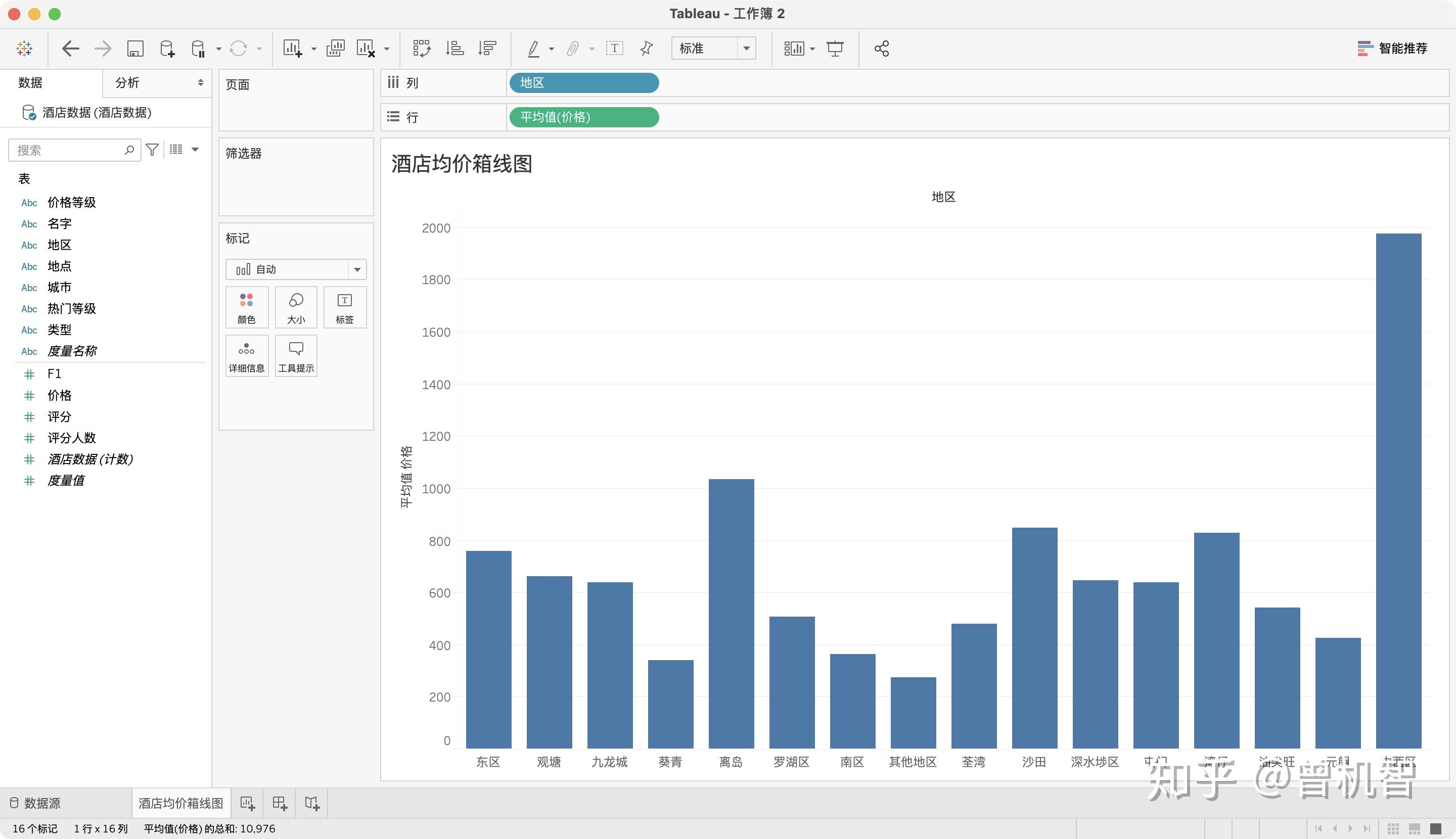Viewport: 1456px width, 839px height.
Task: Create new worksheet from toolbar
Action: pyautogui.click(x=293, y=49)
